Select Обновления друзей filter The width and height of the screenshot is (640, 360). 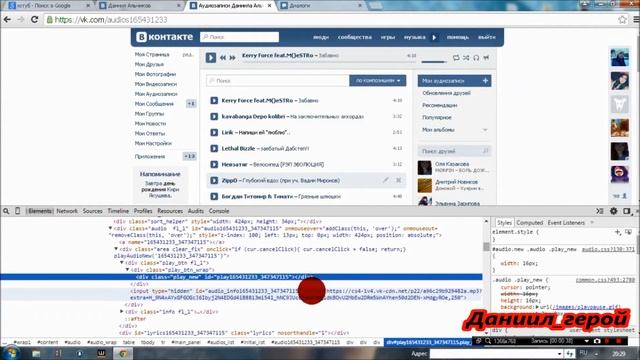pyautogui.click(x=446, y=93)
